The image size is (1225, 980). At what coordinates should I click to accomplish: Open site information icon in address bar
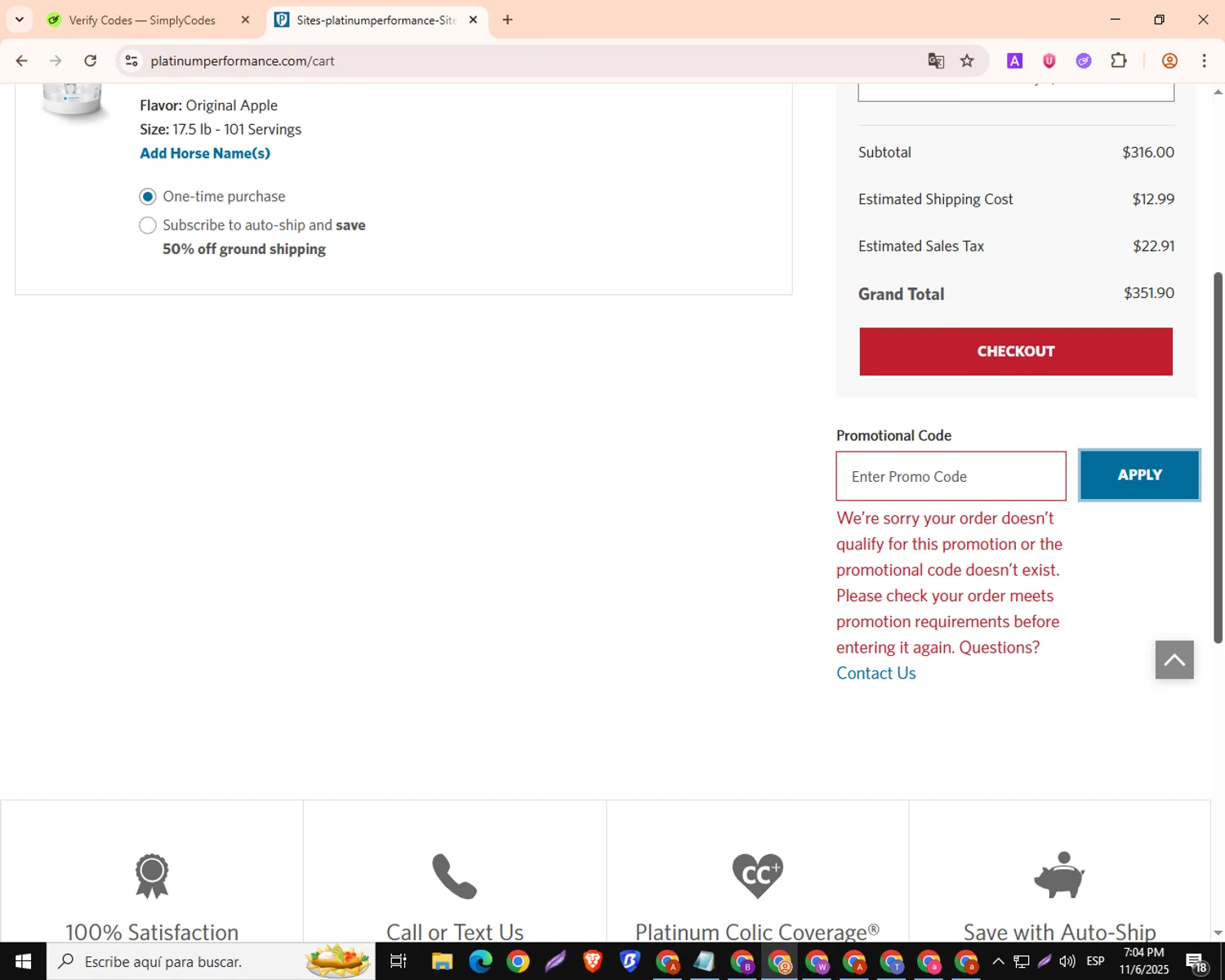click(131, 60)
